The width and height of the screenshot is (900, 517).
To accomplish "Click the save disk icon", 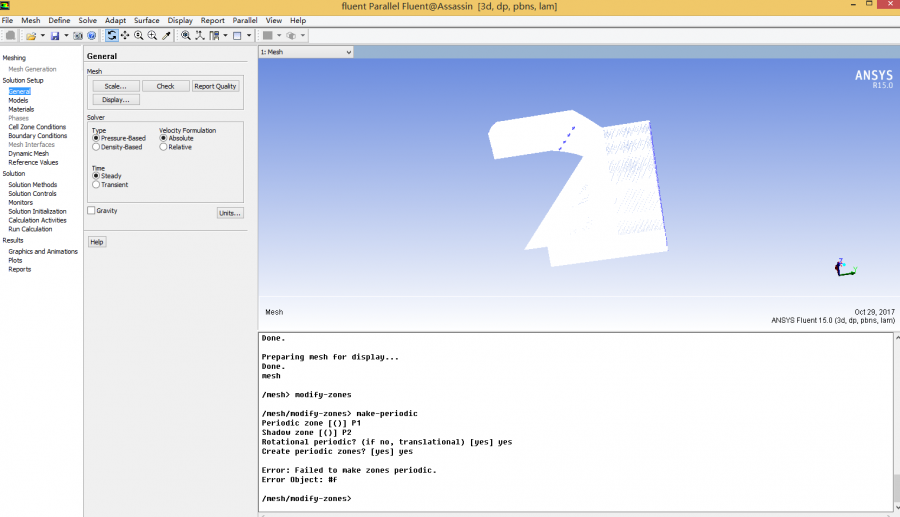I will [55, 36].
